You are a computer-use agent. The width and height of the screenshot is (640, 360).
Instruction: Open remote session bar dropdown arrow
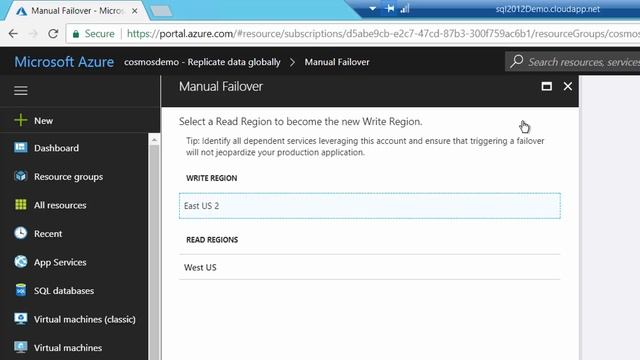click(x=372, y=9)
